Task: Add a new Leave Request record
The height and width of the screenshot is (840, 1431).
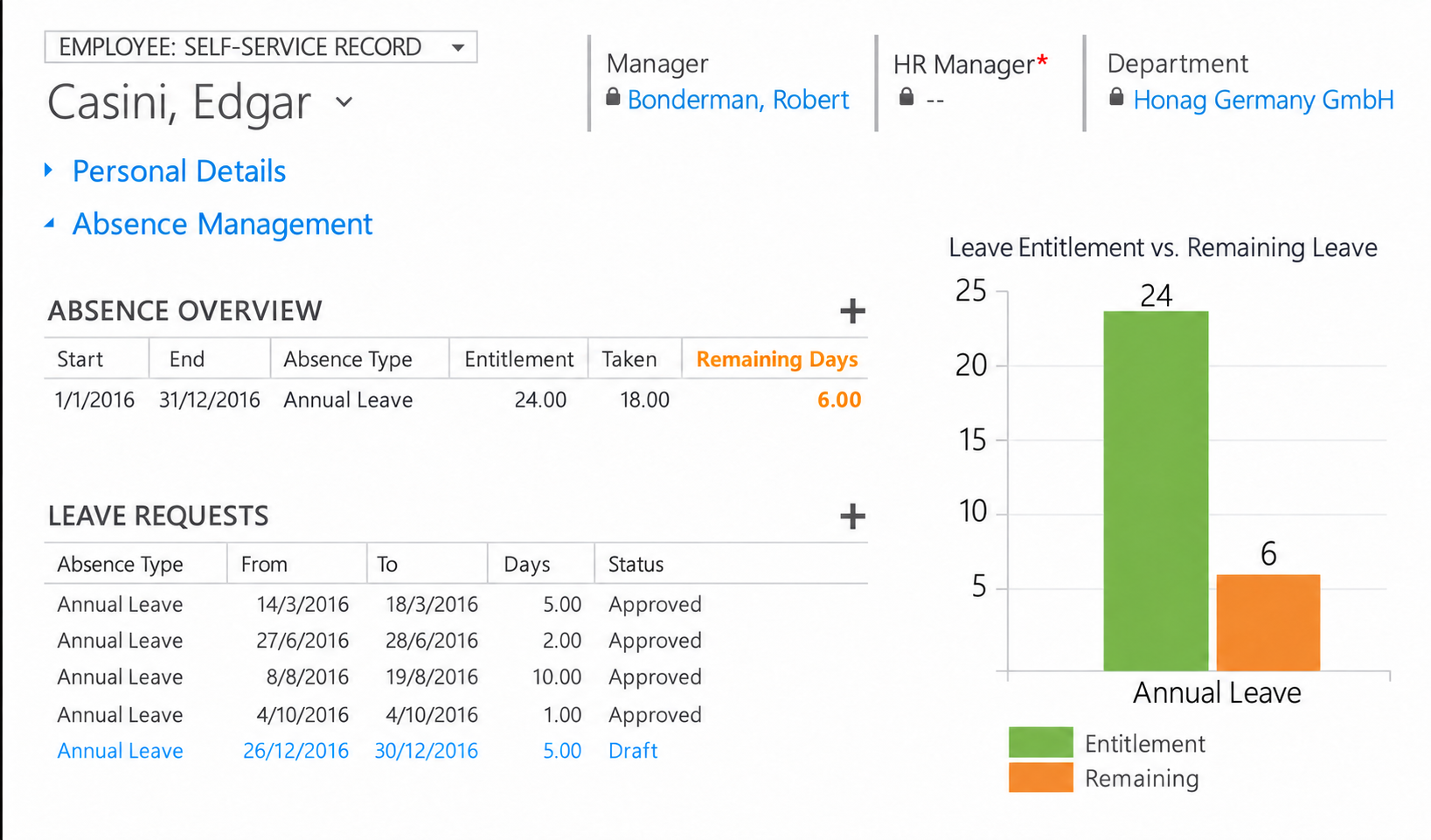Action: point(852,517)
